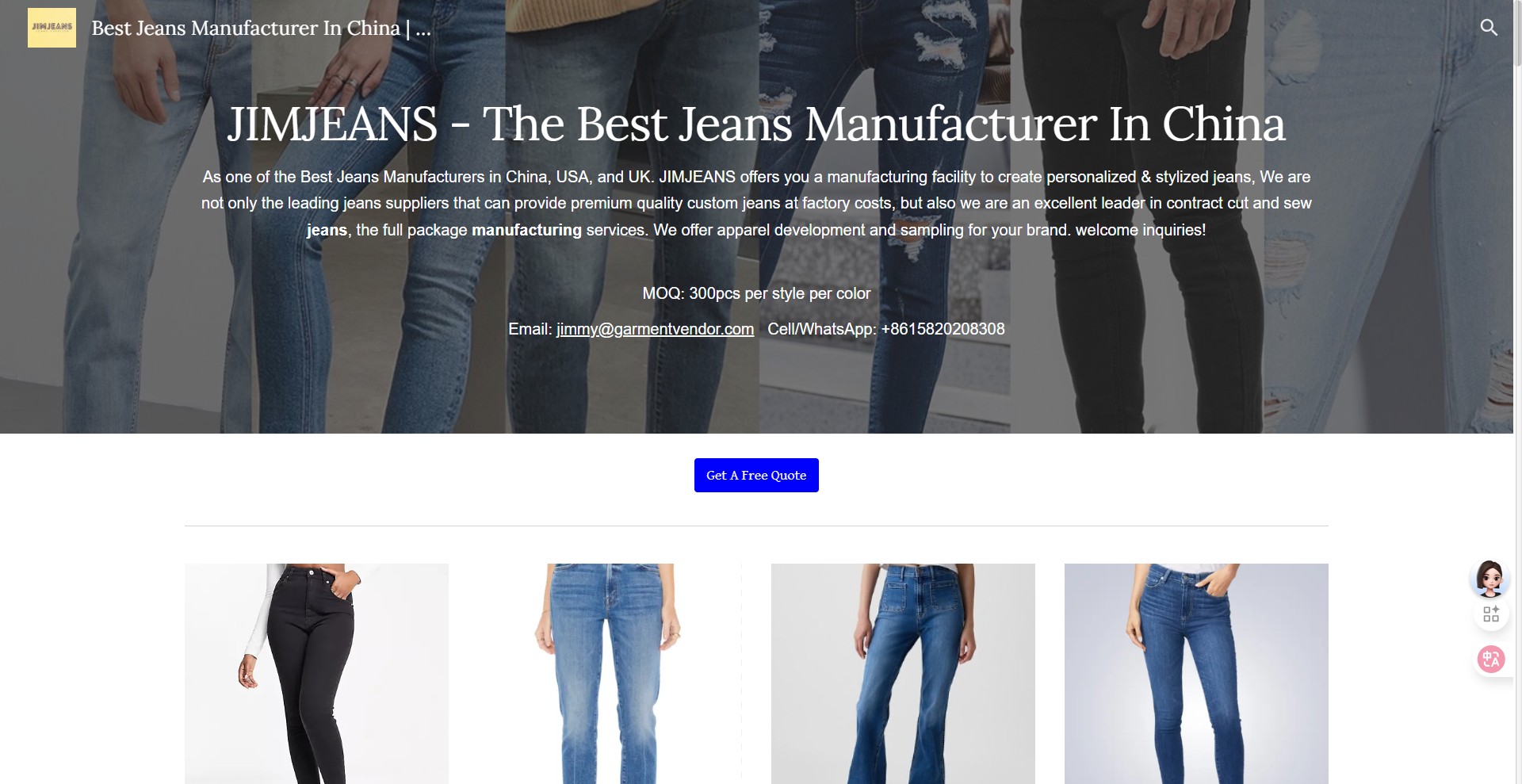Click the pink translate icon
1522x784 pixels.
point(1491,659)
